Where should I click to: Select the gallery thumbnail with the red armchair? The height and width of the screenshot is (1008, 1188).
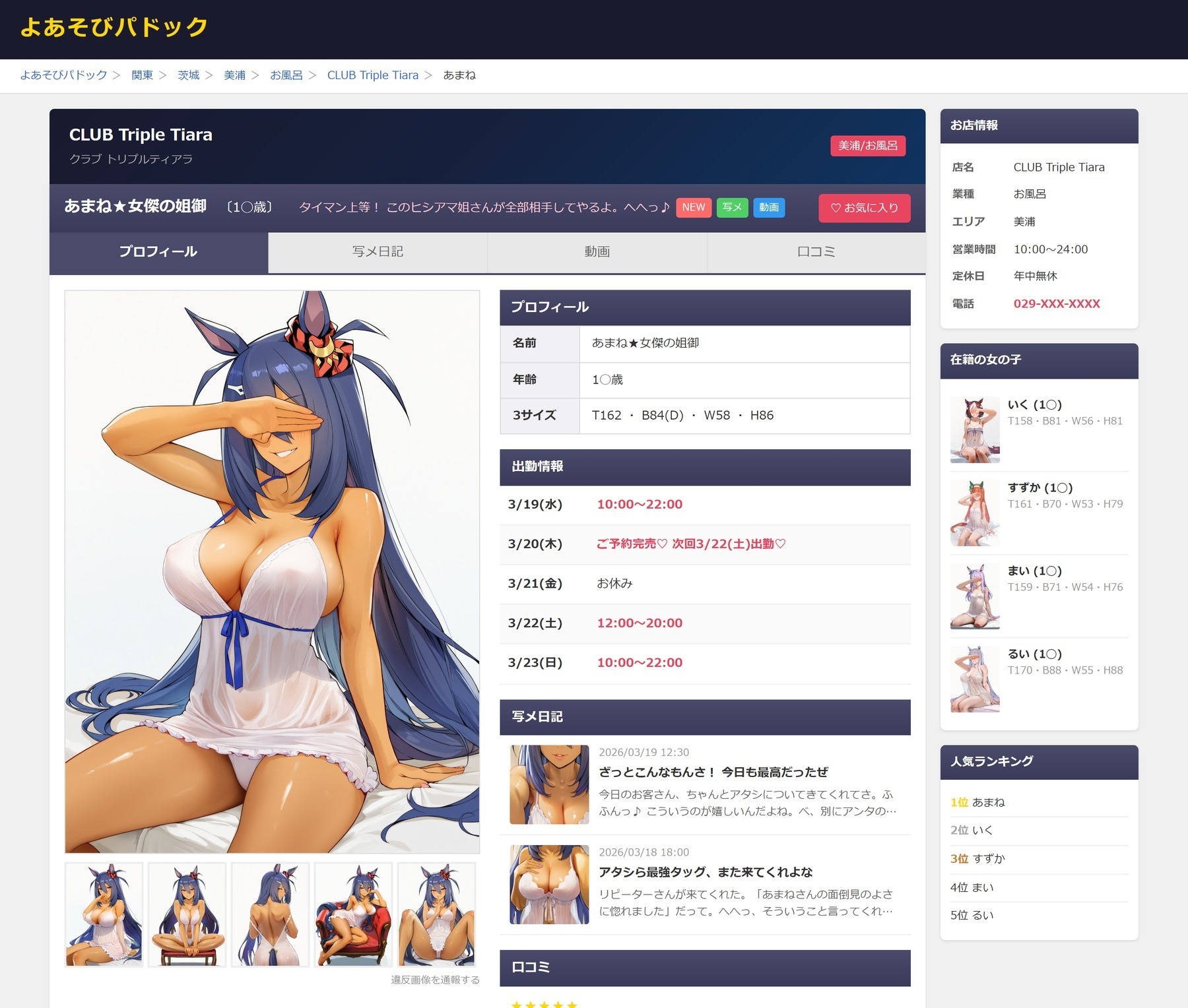353,915
